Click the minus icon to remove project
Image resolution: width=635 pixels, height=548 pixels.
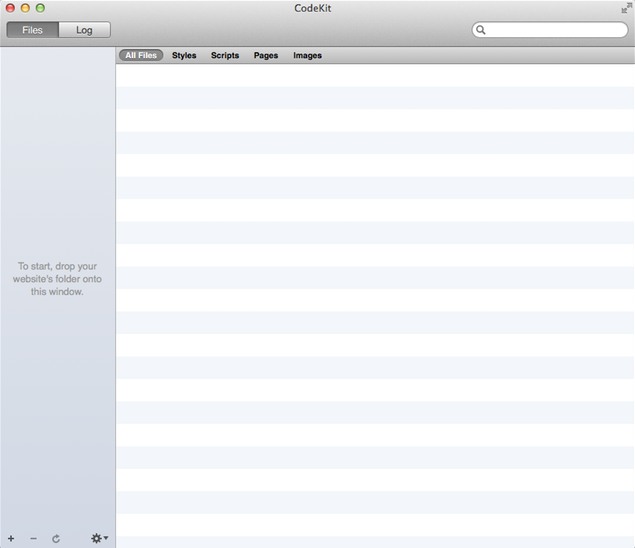coord(33,538)
